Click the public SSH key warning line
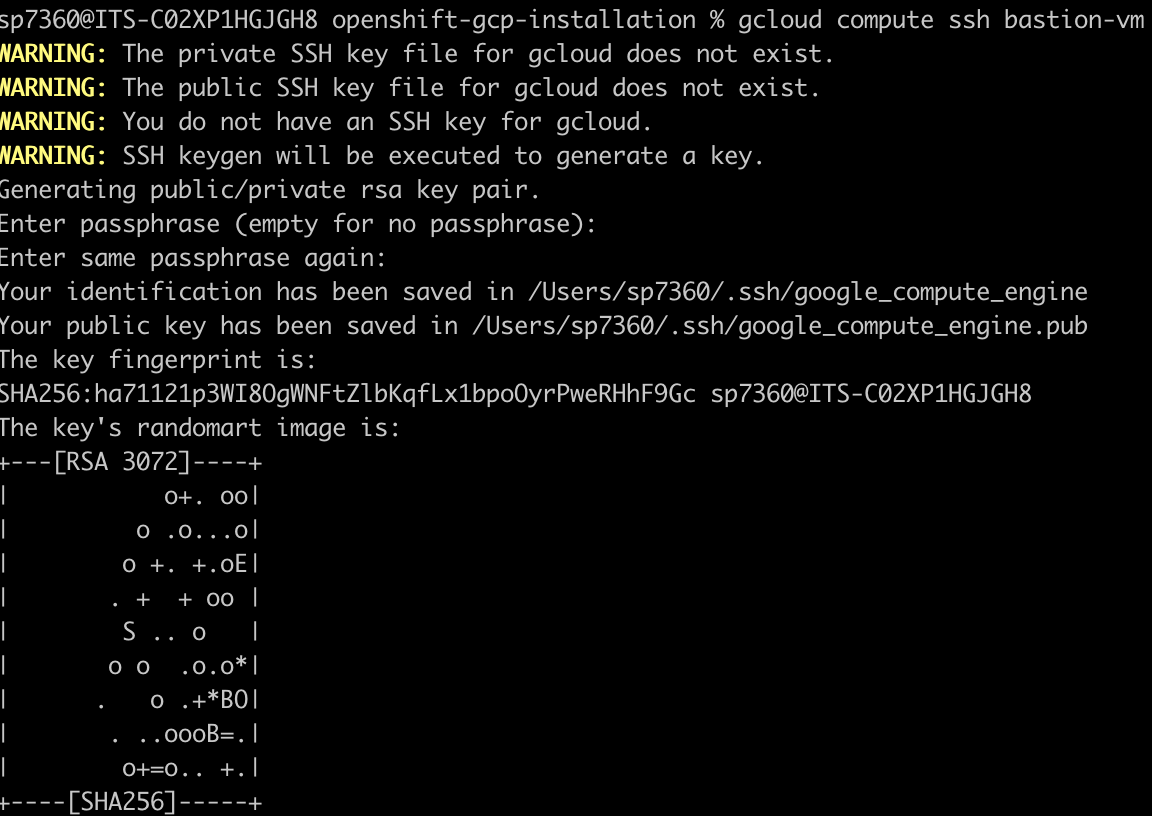The height and width of the screenshot is (816, 1152). tap(471, 88)
